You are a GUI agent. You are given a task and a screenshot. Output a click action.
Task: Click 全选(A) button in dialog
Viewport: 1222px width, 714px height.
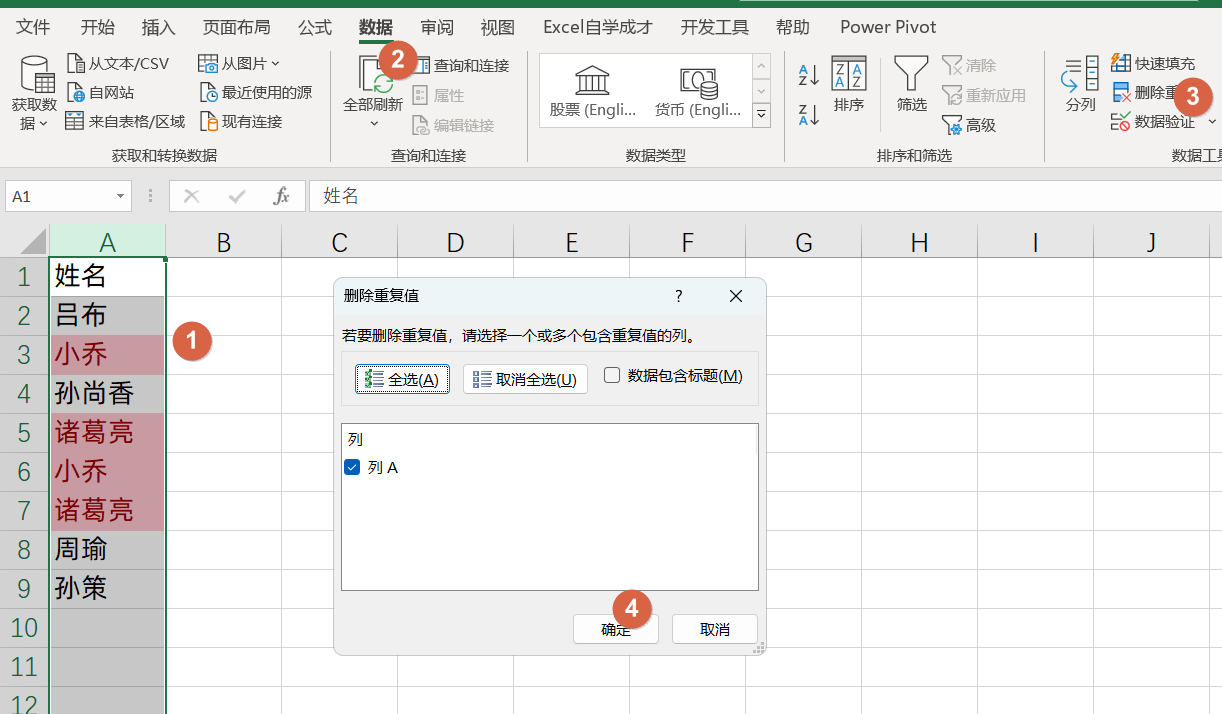click(x=402, y=379)
